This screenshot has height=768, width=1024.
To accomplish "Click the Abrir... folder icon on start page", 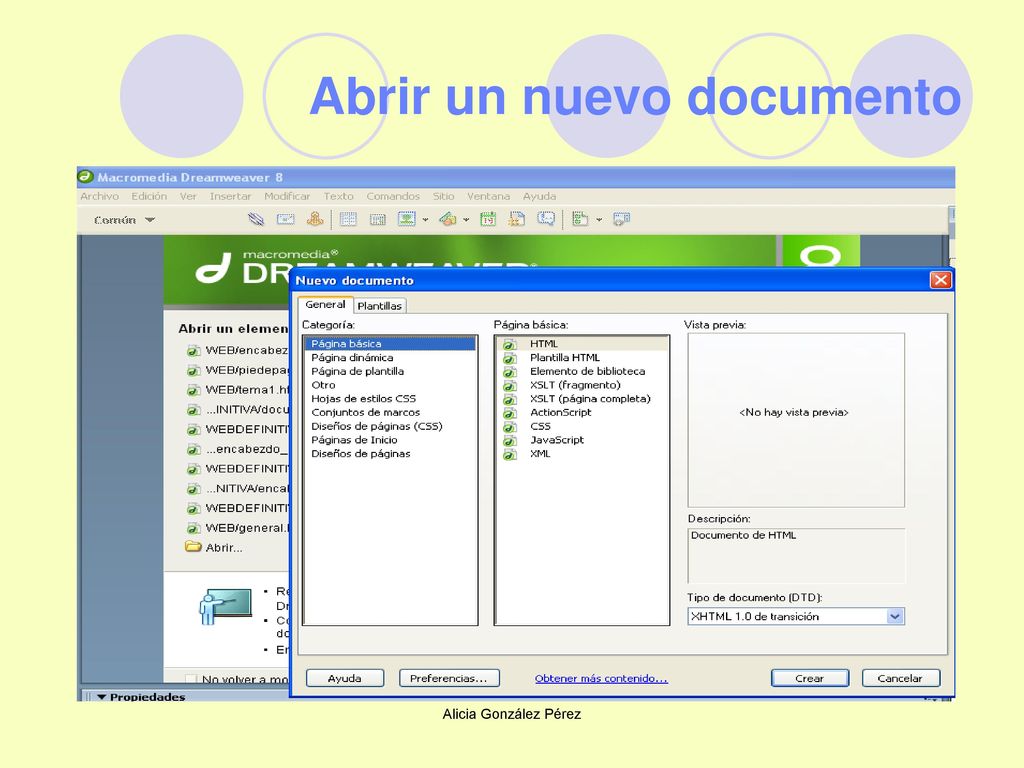I will pos(193,547).
